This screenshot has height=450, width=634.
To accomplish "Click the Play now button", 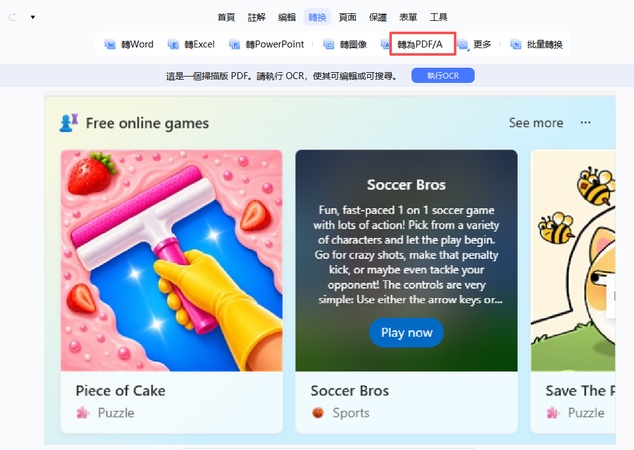I will 406,332.
